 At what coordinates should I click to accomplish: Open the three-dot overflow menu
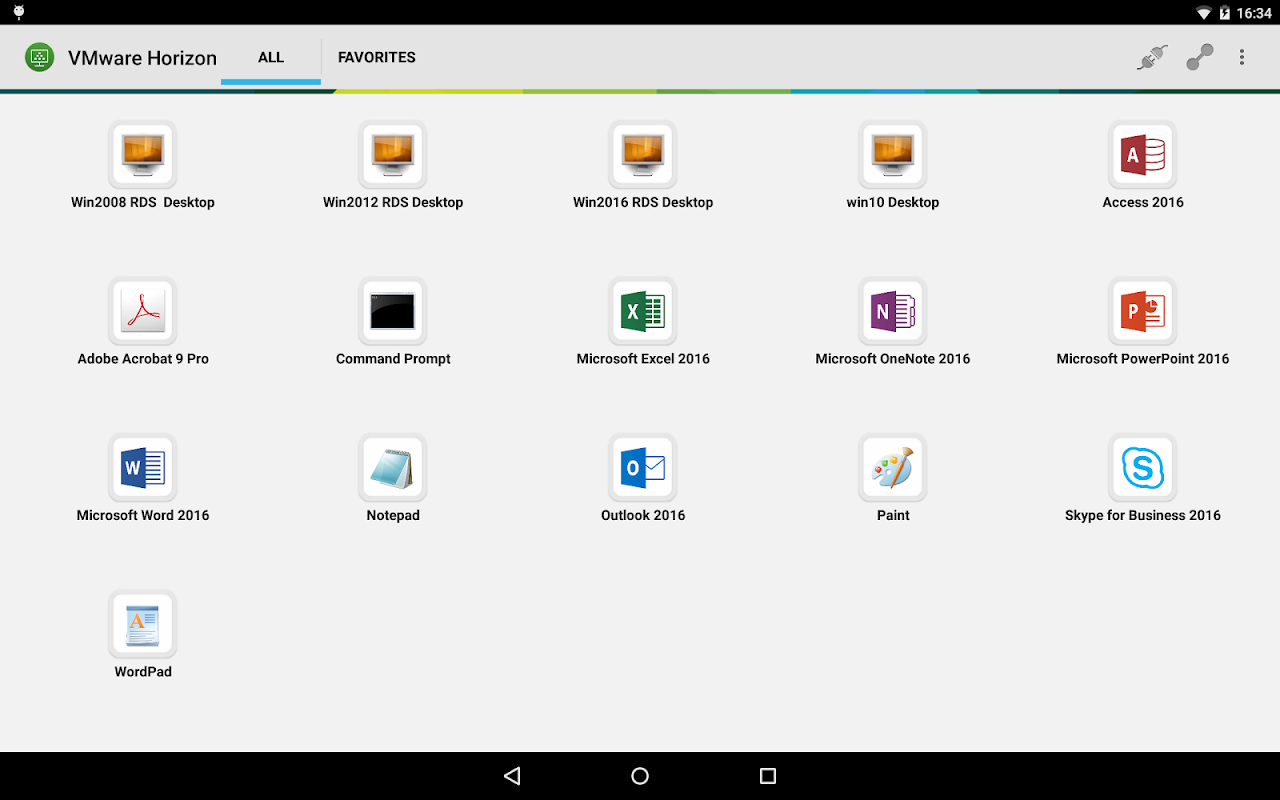pos(1242,58)
